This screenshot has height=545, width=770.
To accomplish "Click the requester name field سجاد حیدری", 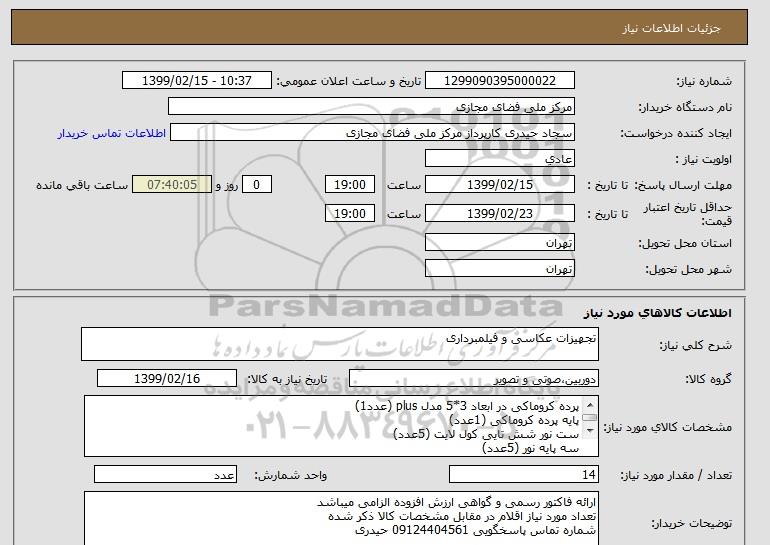I will (x=372, y=133).
